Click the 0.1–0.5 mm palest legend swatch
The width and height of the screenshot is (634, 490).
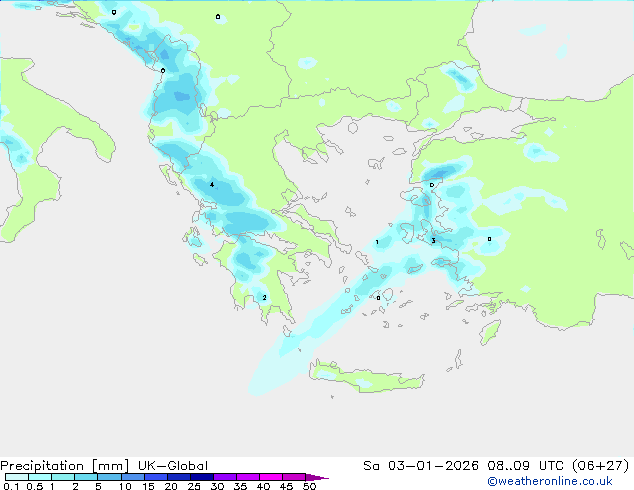(17, 477)
